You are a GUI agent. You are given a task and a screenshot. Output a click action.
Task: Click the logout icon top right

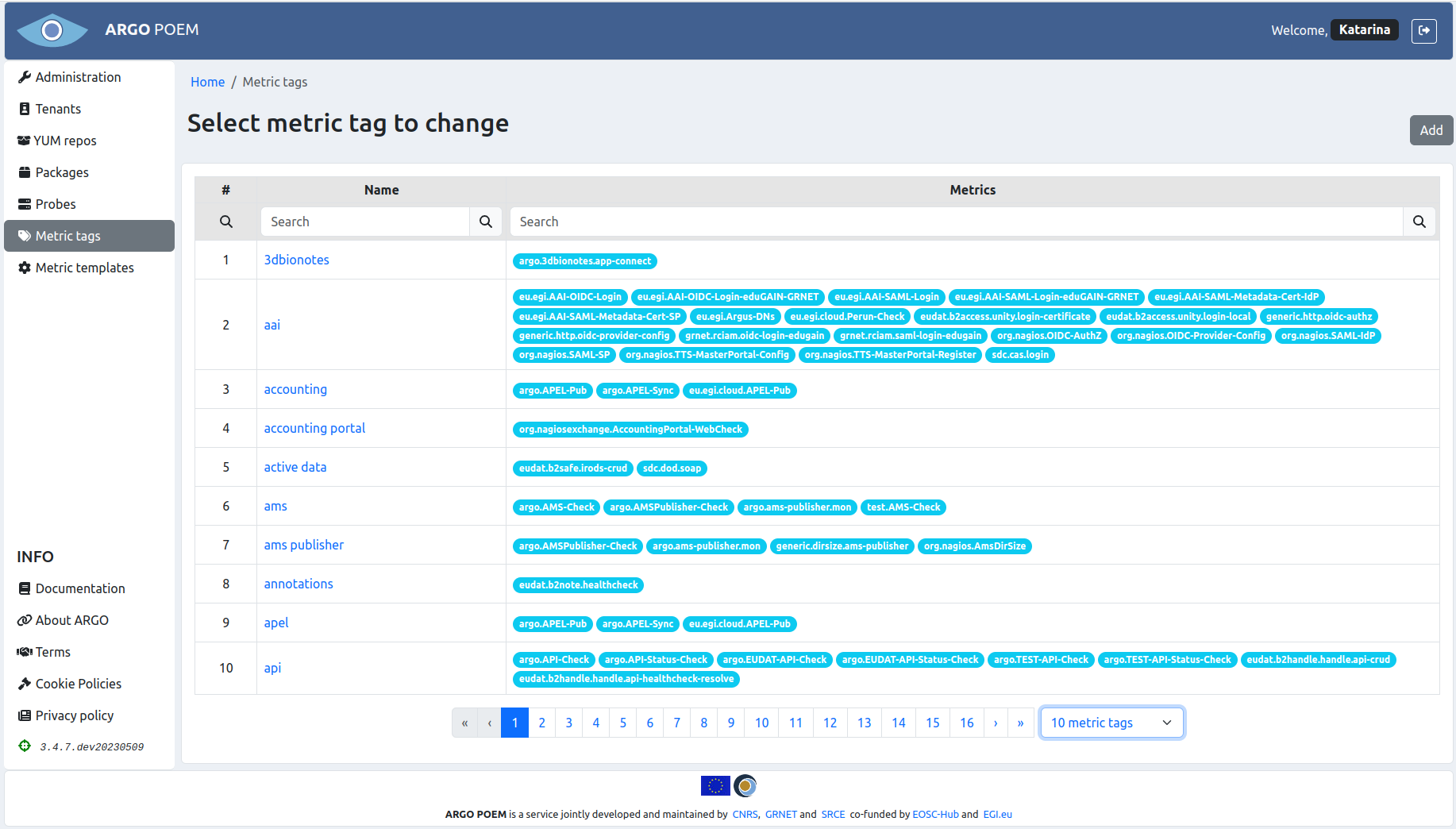1424,30
